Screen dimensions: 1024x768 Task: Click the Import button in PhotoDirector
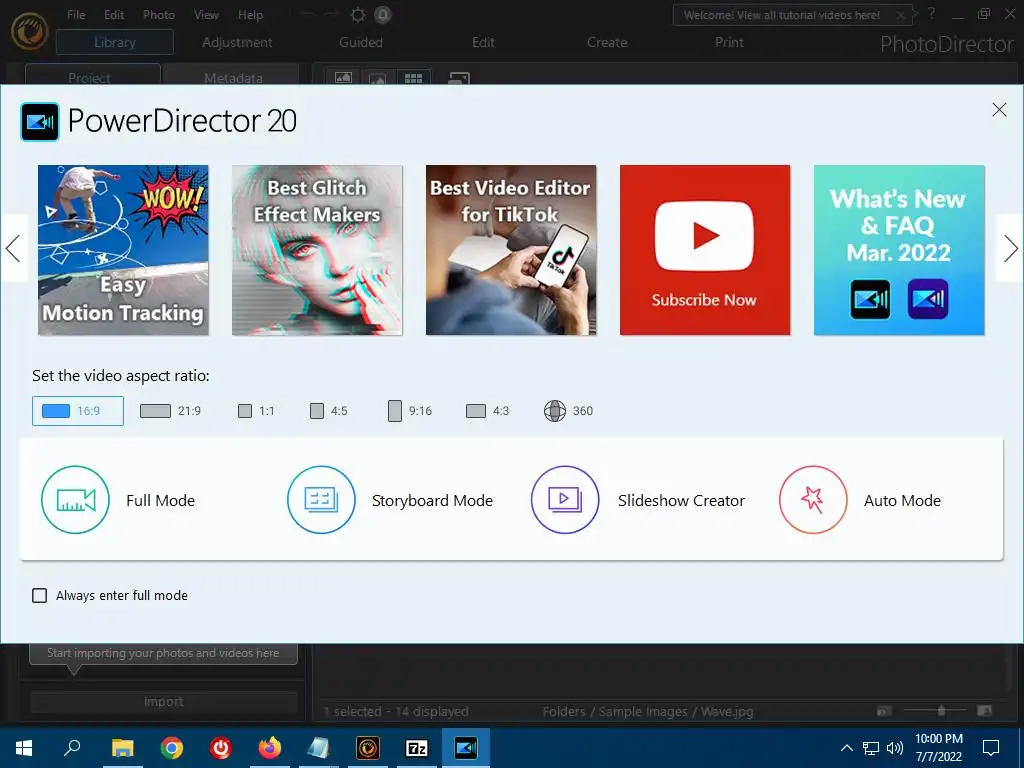point(163,701)
